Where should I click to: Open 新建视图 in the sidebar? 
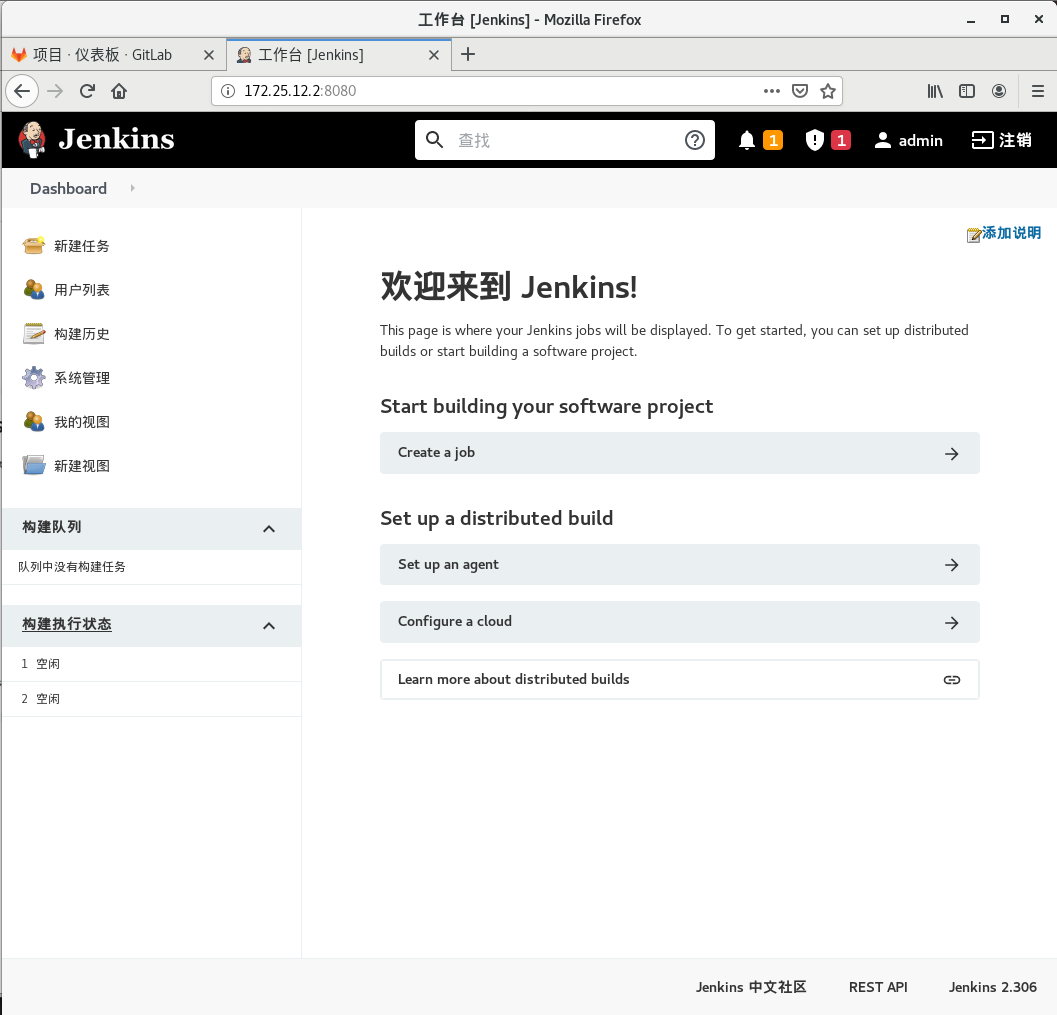[x=82, y=466]
